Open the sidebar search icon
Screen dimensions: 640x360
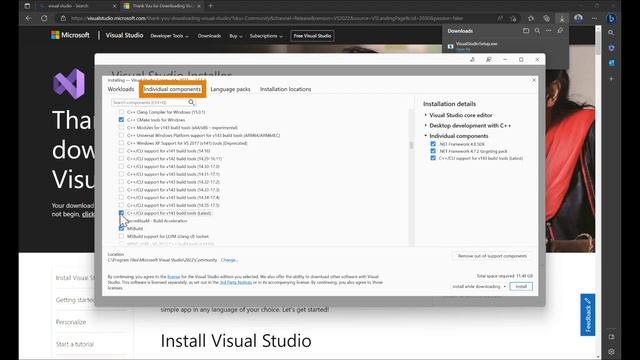pyautogui.click(x=611, y=33)
